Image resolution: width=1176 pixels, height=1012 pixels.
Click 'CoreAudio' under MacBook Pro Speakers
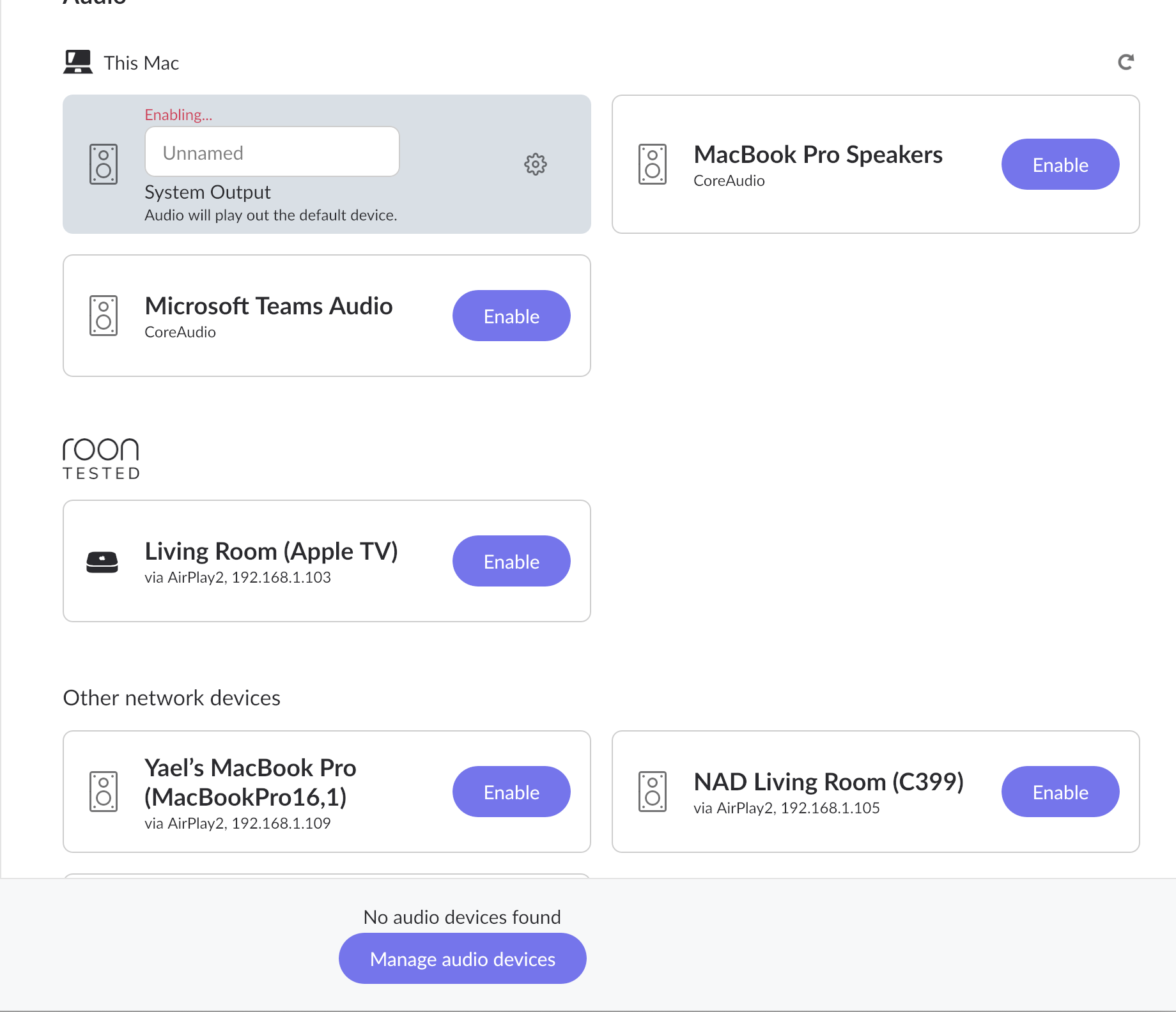tap(729, 181)
